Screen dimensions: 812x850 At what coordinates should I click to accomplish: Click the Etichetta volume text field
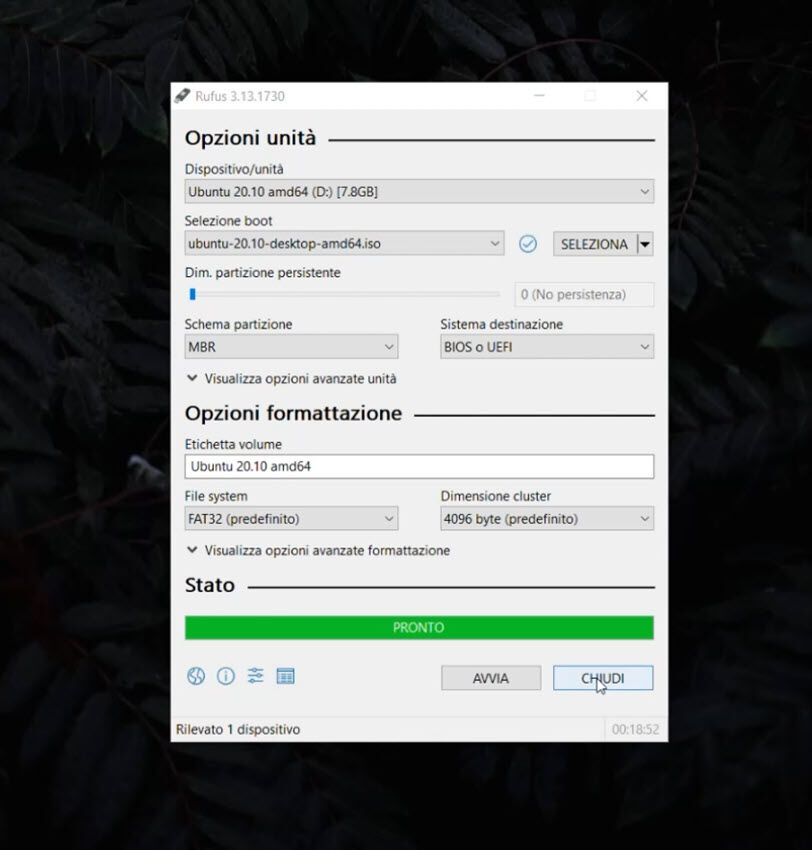pos(418,465)
